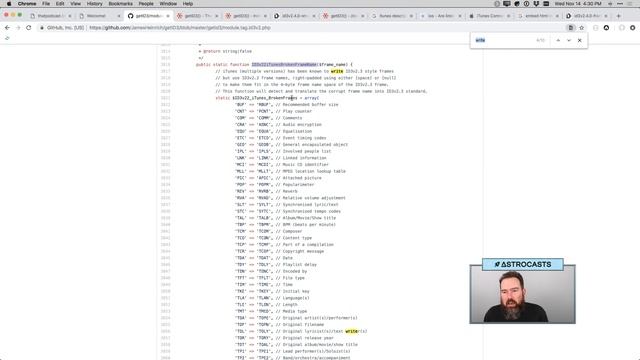Click comment 'Synchronized tempo codes'
The height and width of the screenshot is (360, 640).
click(x=312, y=211)
